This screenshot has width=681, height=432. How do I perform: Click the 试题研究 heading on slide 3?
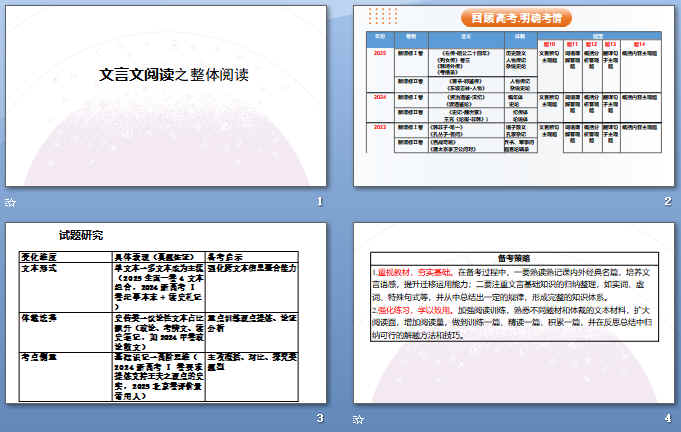pyautogui.click(x=80, y=236)
